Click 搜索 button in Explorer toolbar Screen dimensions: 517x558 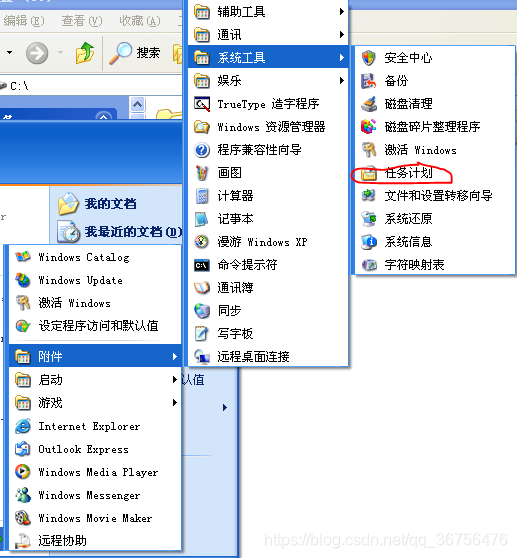pyautogui.click(x=135, y=53)
